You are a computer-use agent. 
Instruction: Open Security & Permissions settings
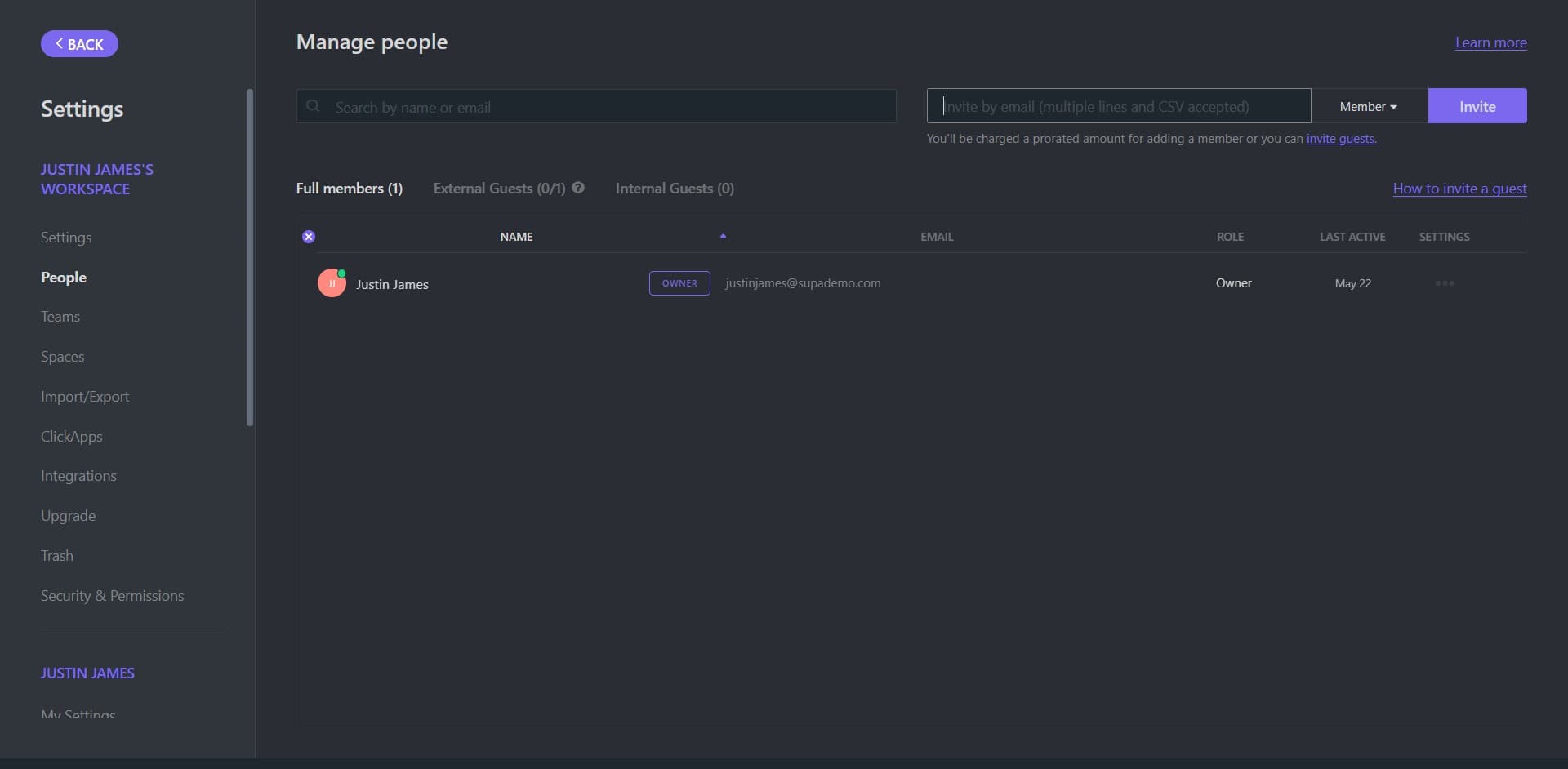pos(113,596)
